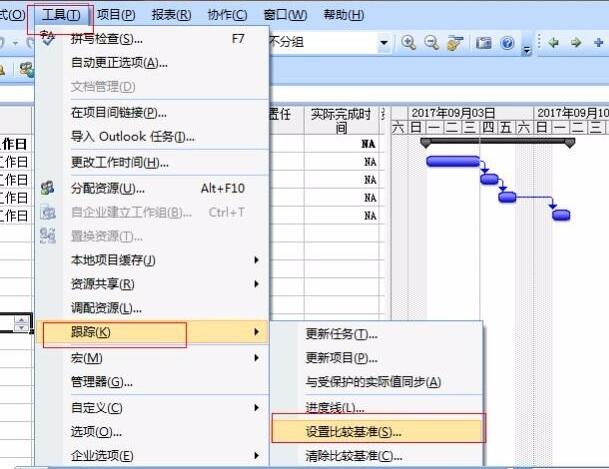
Task: Open the 报表(R) menu
Action: coord(171,15)
